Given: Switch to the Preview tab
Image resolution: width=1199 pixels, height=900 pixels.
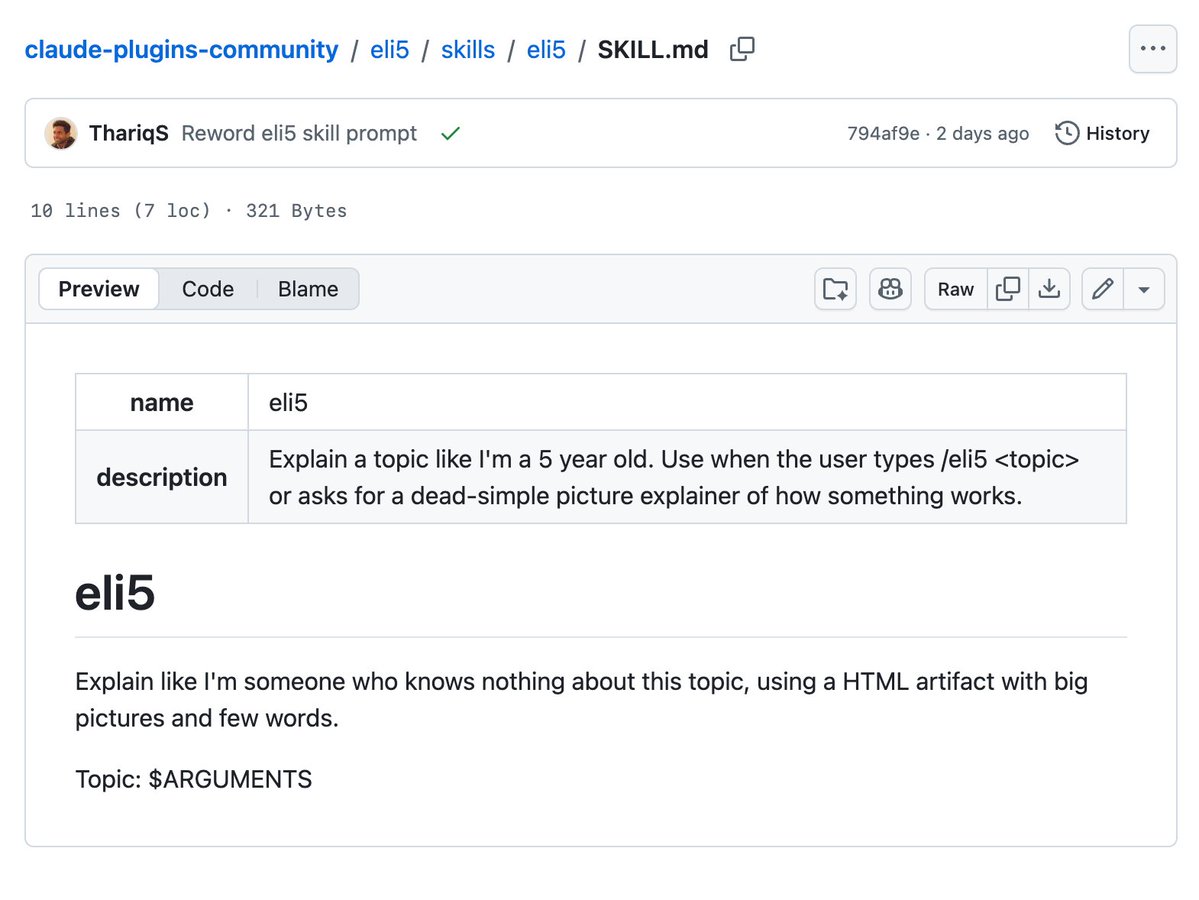Looking at the screenshot, I should [x=99, y=289].
